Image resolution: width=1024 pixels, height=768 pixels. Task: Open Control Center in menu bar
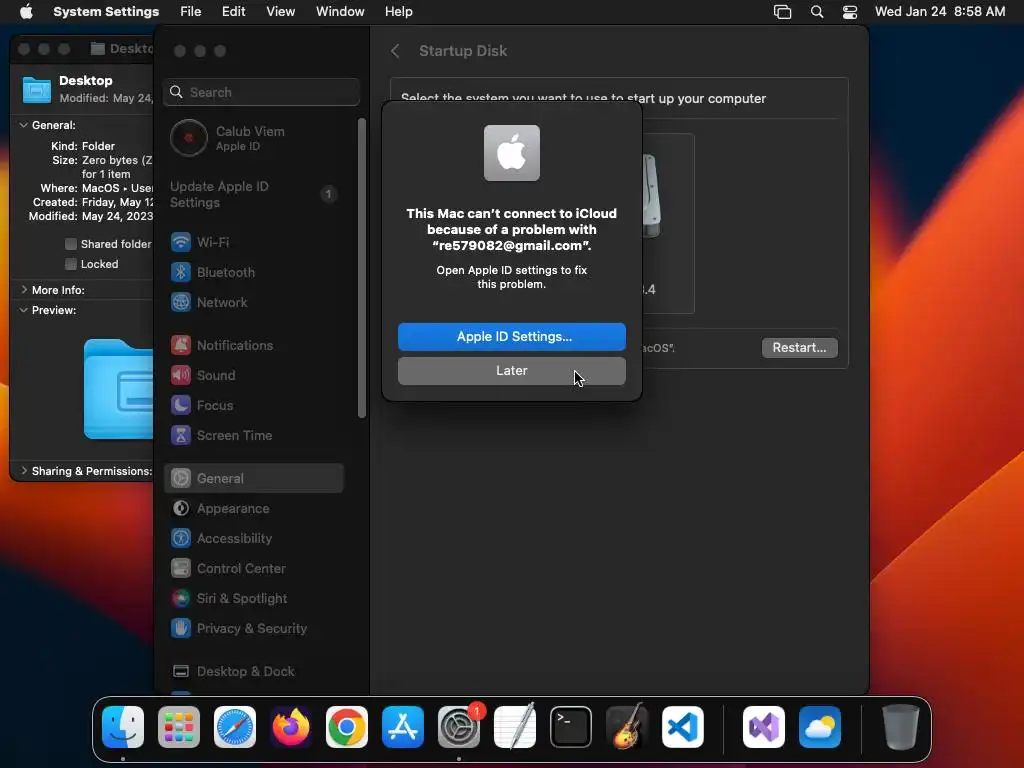[850, 12]
